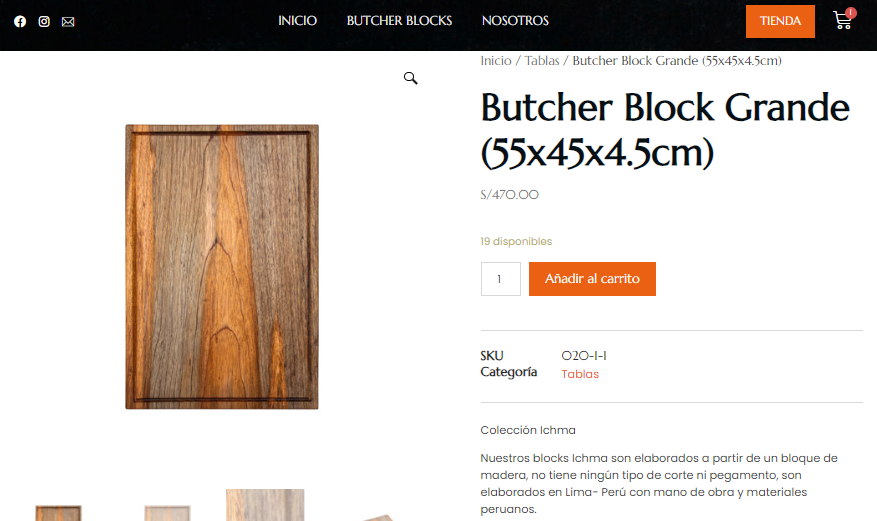
Task: Open the shopping cart icon
Action: tap(843, 21)
